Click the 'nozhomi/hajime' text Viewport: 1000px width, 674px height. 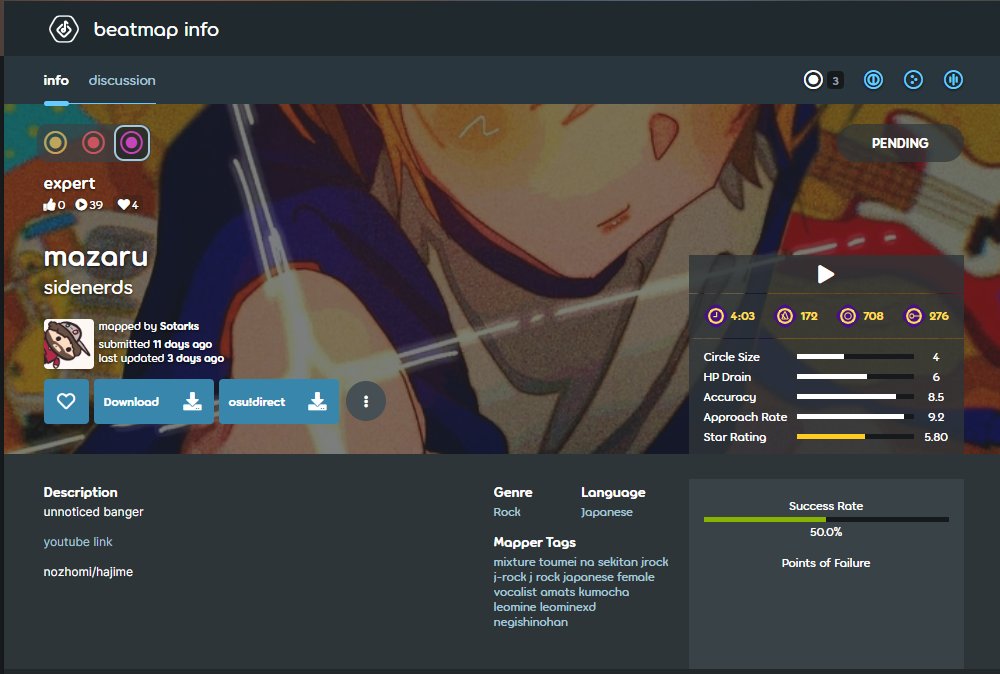(x=88, y=572)
